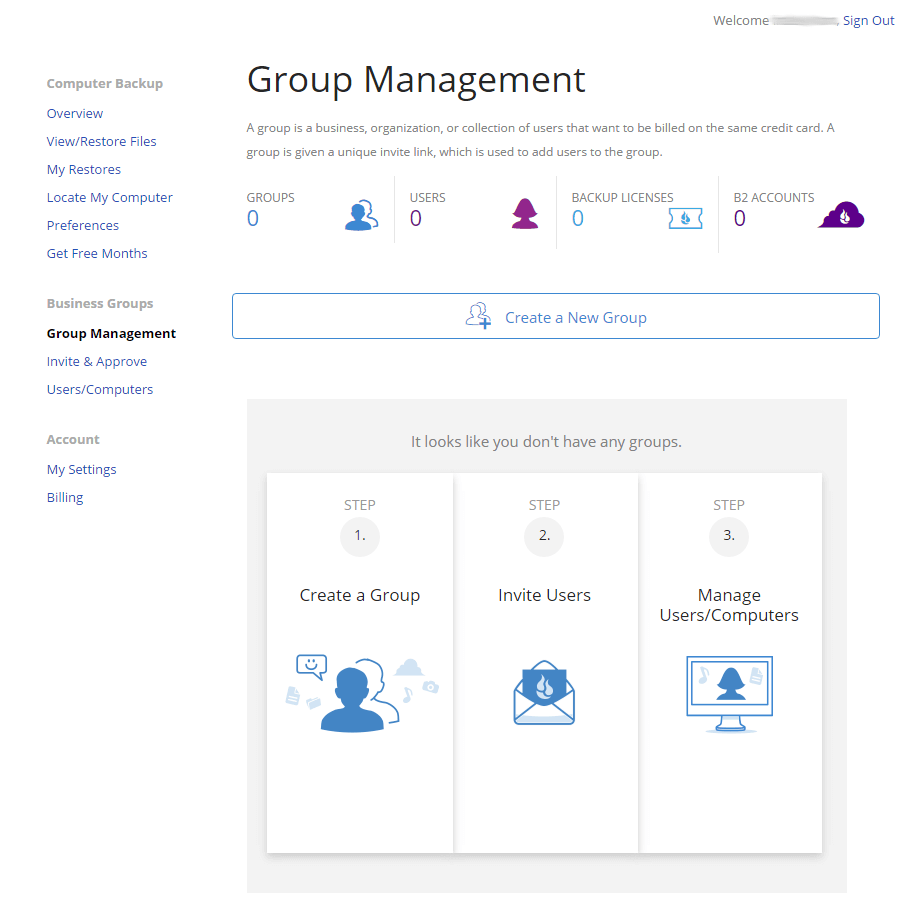
Task: Navigate to Invite & Approve
Action: point(97,362)
